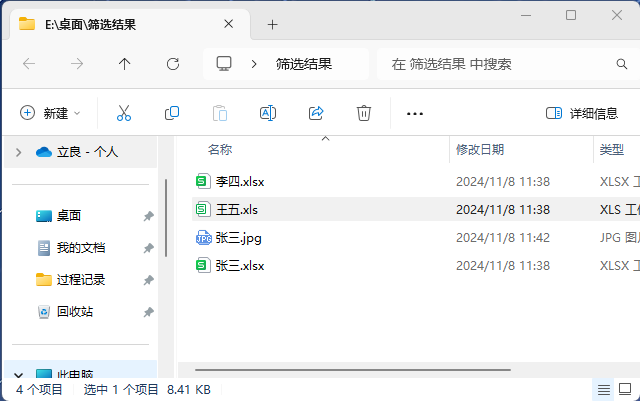
Task: Click the Cut scissors icon
Action: [x=124, y=113]
